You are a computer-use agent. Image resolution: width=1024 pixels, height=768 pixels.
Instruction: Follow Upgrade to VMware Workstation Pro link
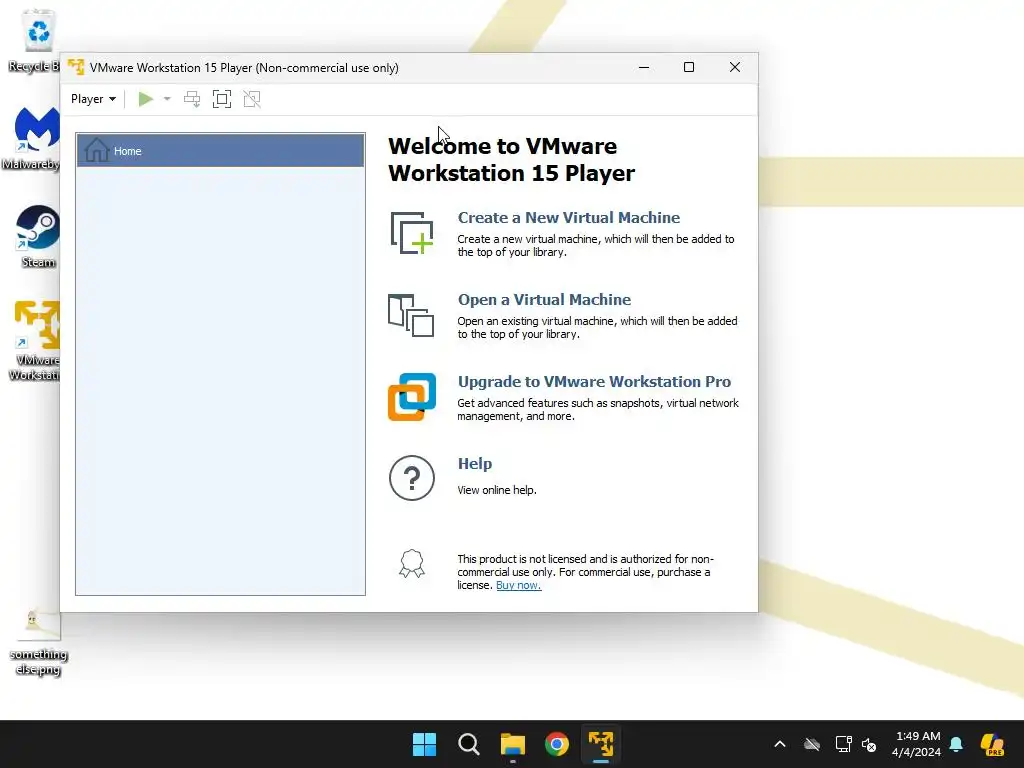pyautogui.click(x=594, y=381)
